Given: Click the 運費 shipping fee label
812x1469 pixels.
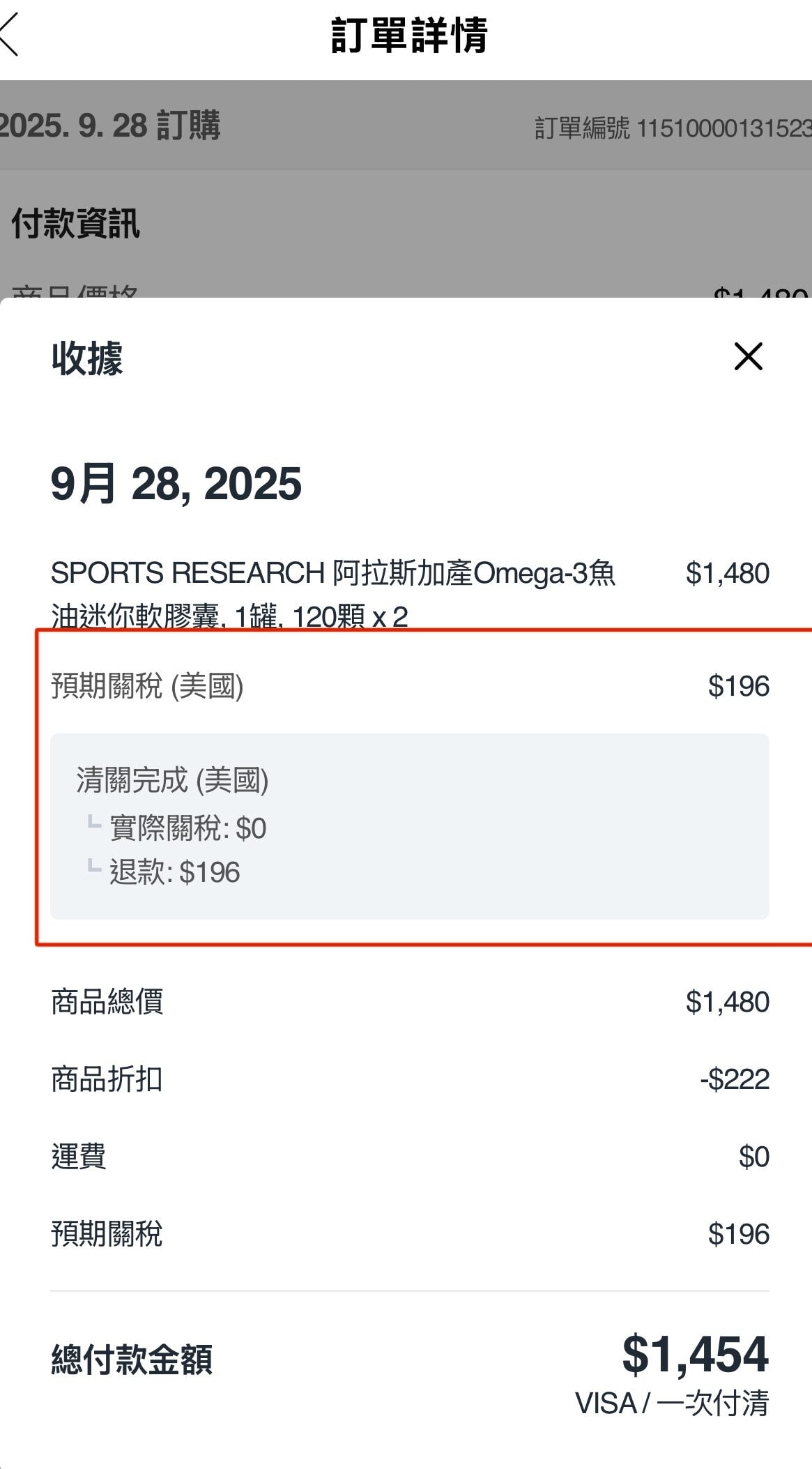Looking at the screenshot, I should tap(79, 1157).
